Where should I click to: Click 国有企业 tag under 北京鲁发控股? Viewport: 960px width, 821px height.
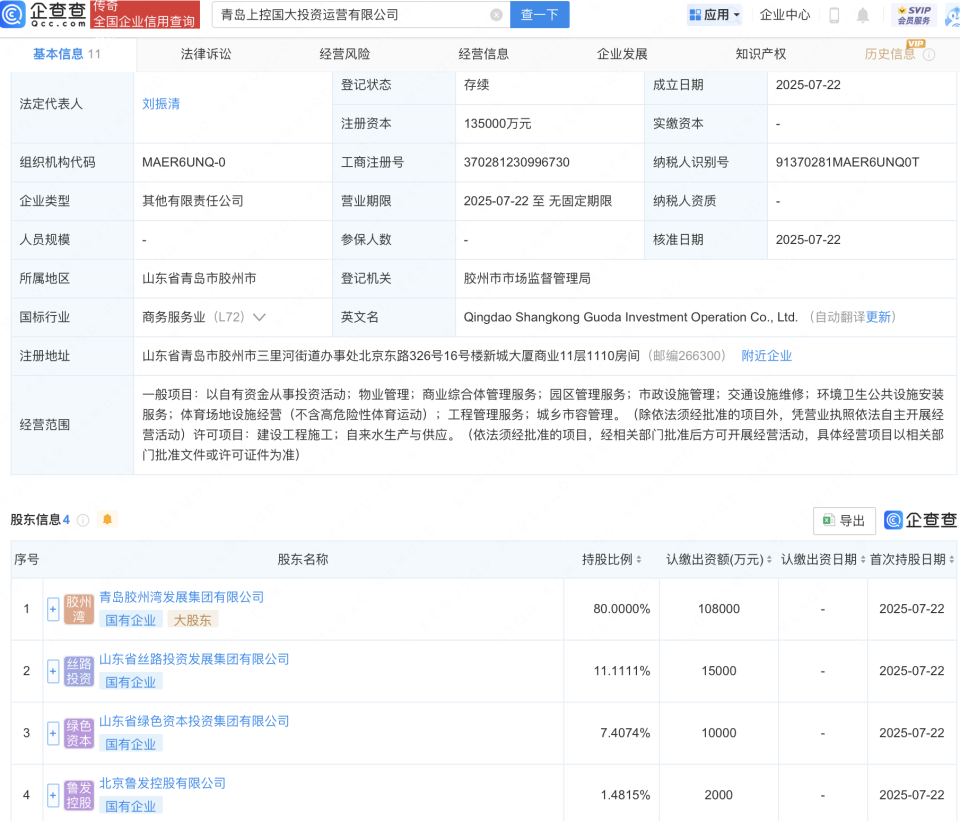130,806
